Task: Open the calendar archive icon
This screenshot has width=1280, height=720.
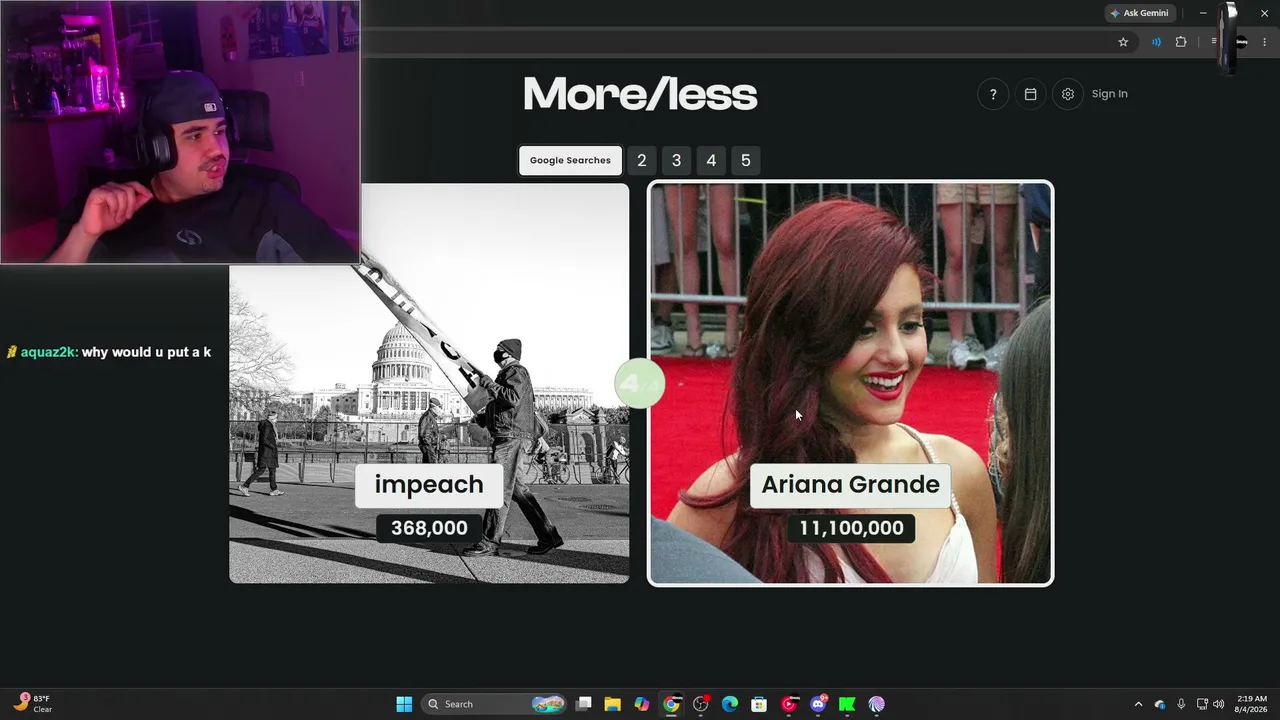Action: [1030, 94]
